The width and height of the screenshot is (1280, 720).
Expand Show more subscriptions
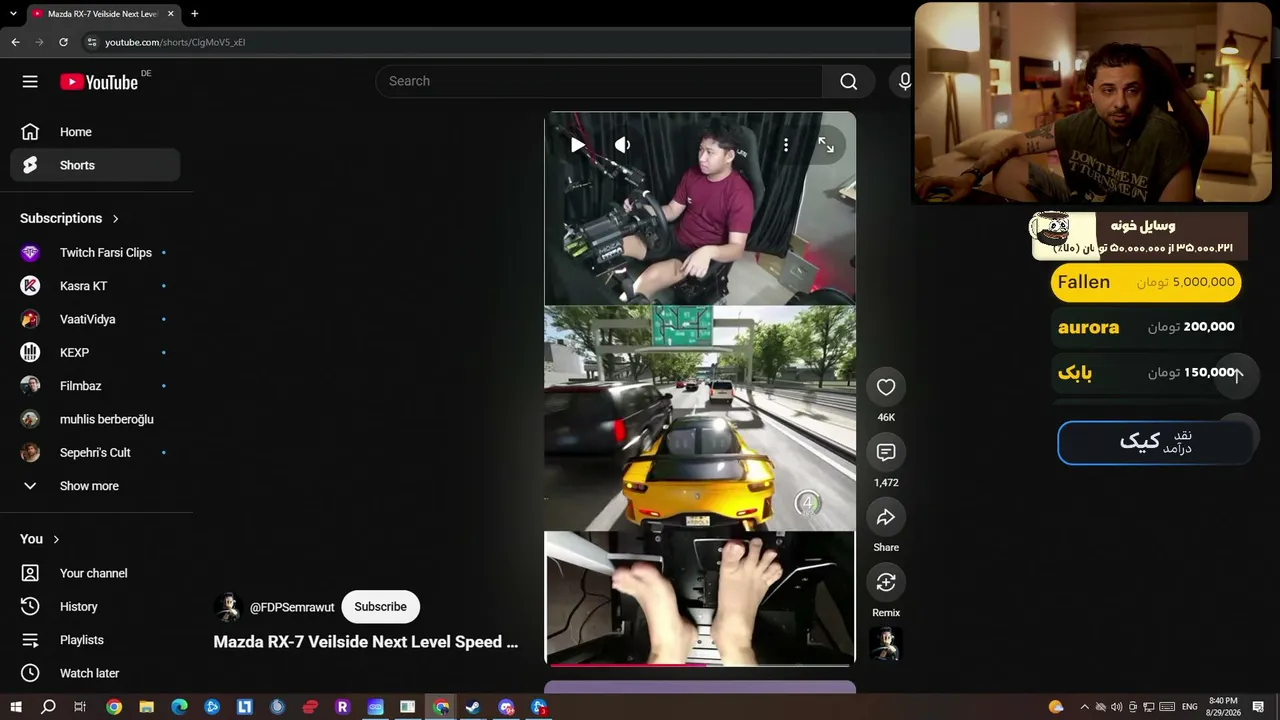click(95, 486)
